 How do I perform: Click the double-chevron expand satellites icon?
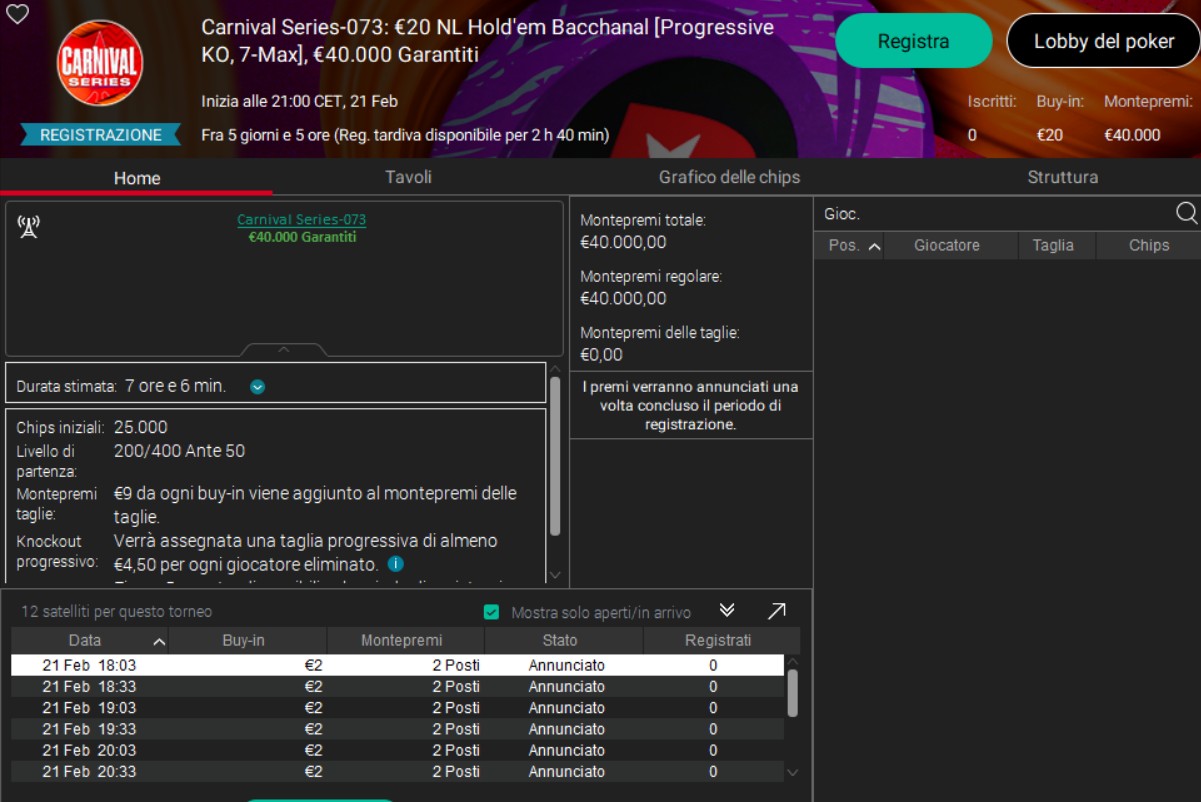tap(727, 611)
